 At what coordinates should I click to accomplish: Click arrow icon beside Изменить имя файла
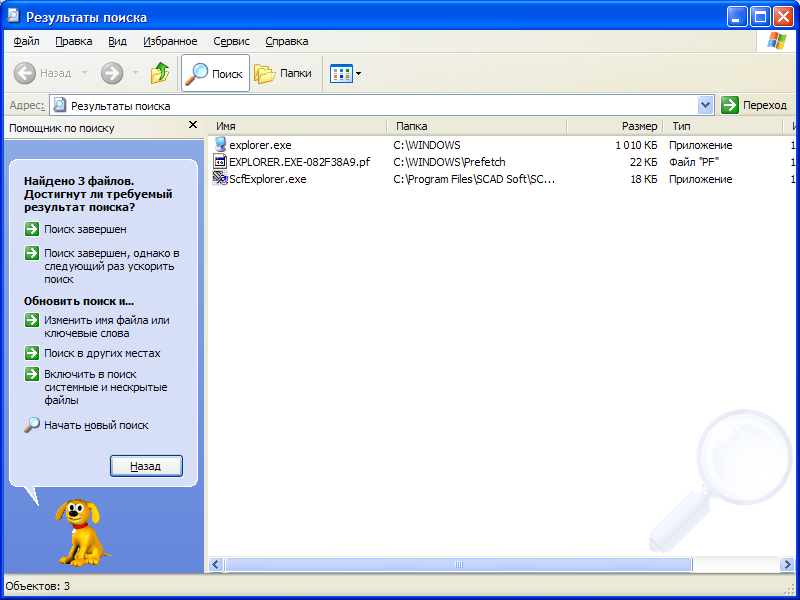(32, 320)
